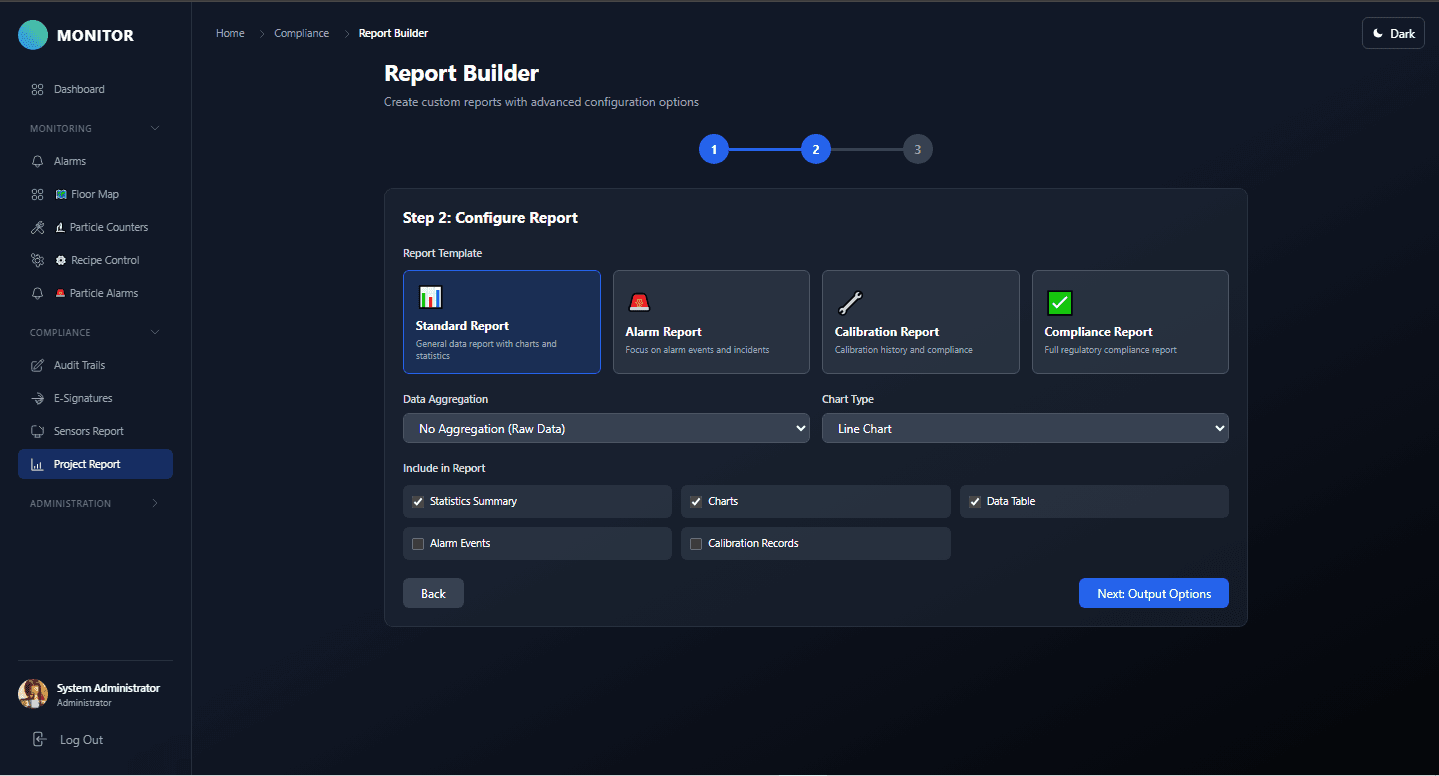The image size is (1439, 776).
Task: Click step 2 circle in progress indicator
Action: click(x=816, y=149)
